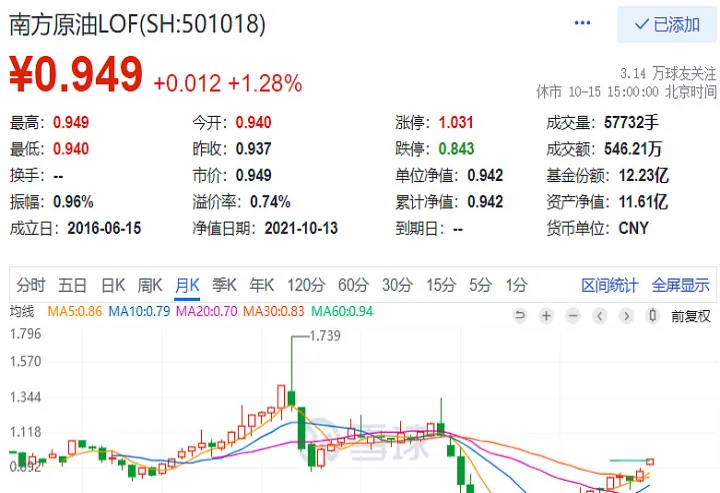Zoom in chart with plus icon

[546, 315]
